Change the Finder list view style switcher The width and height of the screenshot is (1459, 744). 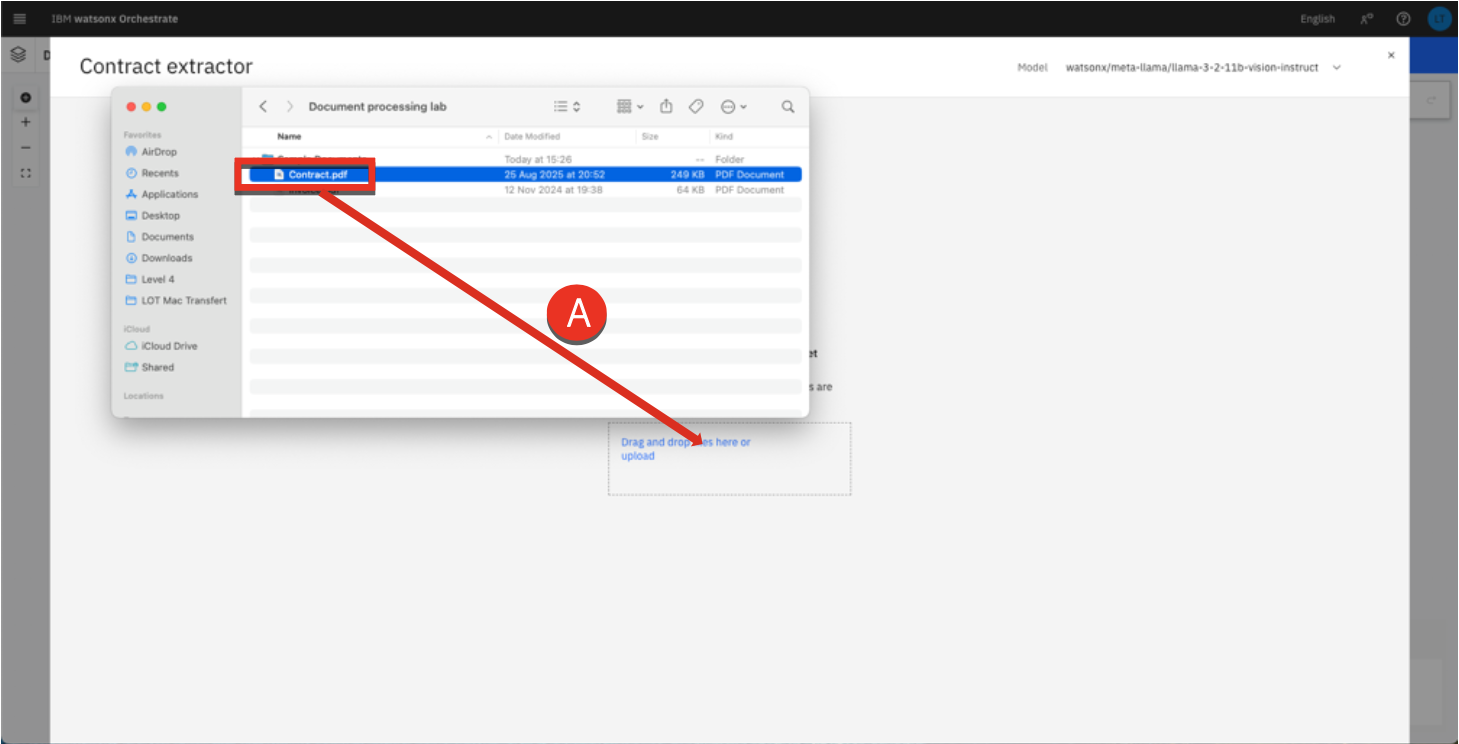(567, 107)
